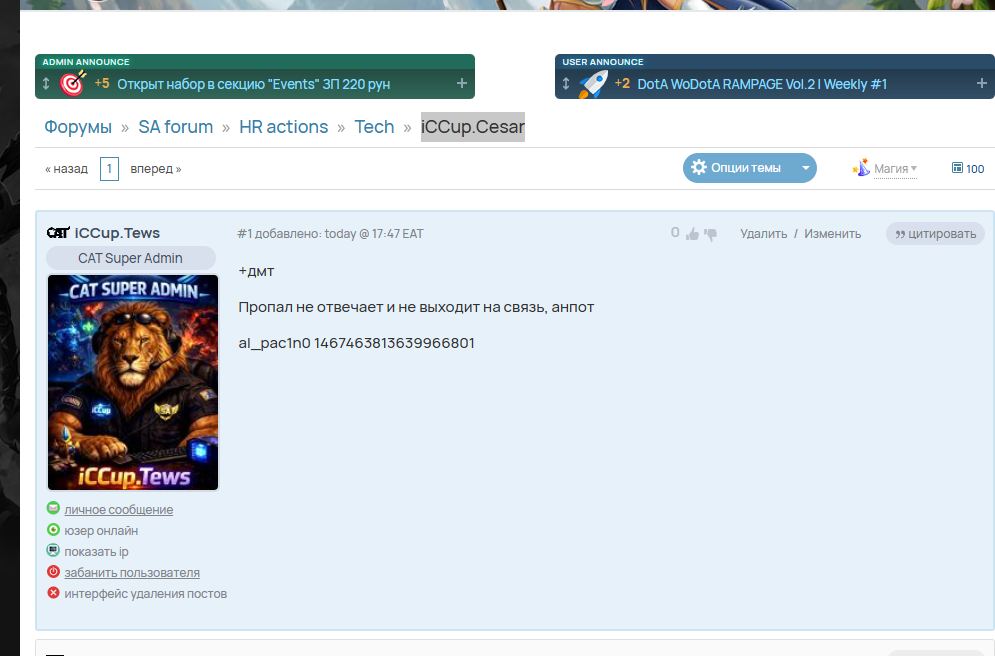995x656 pixels.
Task: Click the +2 rating in User Announce
Action: (622, 83)
